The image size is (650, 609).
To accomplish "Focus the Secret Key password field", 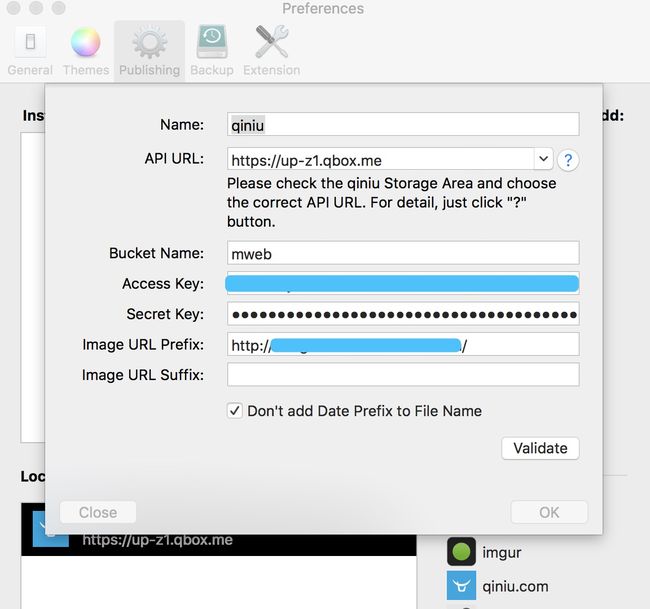I will click(403, 314).
